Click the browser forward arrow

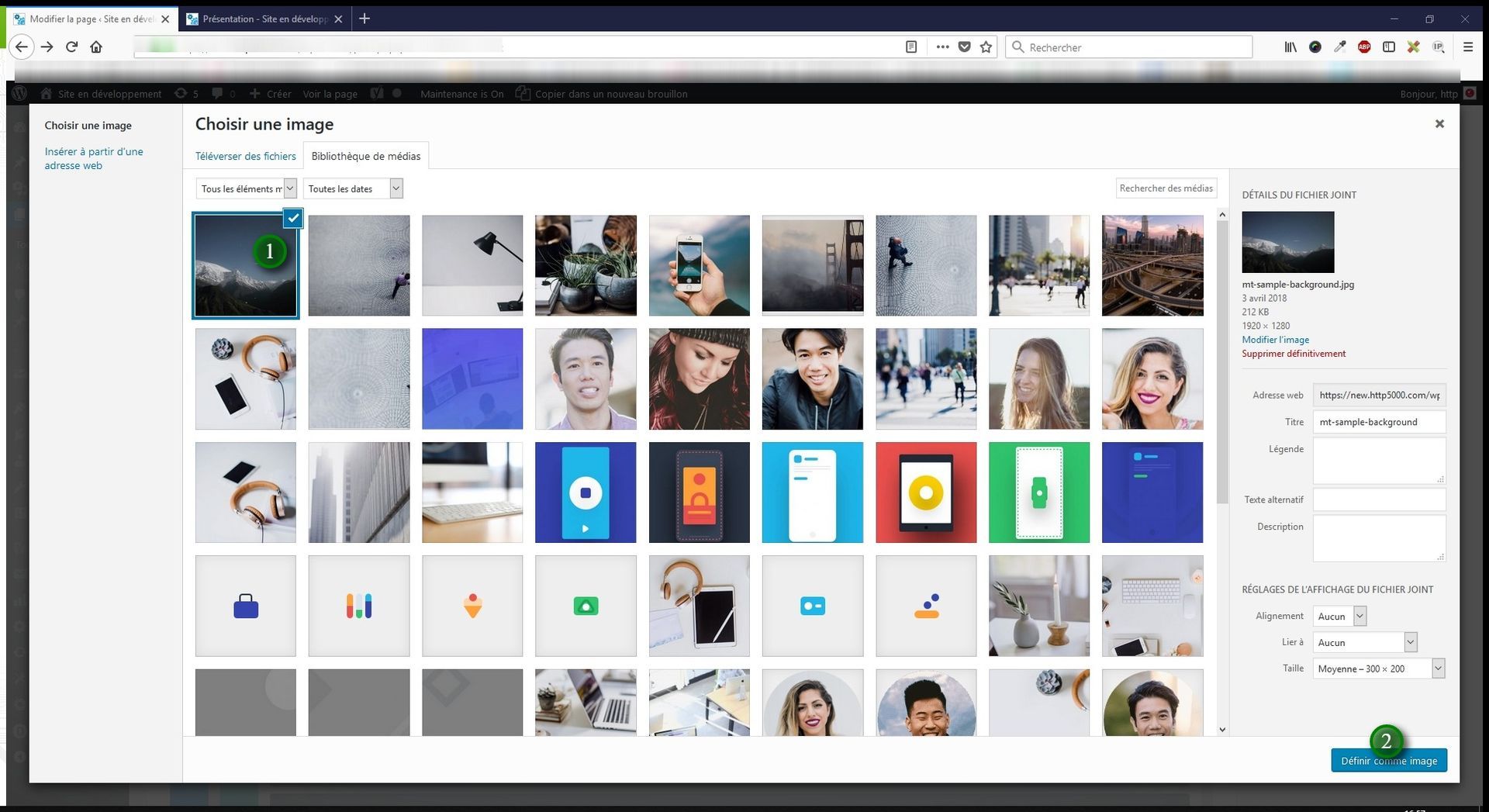pyautogui.click(x=47, y=47)
